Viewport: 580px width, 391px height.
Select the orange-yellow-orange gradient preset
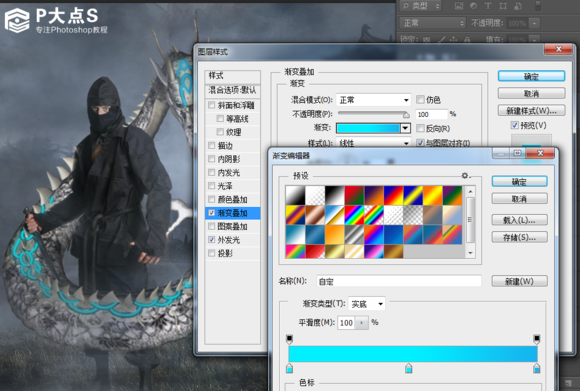coord(432,195)
